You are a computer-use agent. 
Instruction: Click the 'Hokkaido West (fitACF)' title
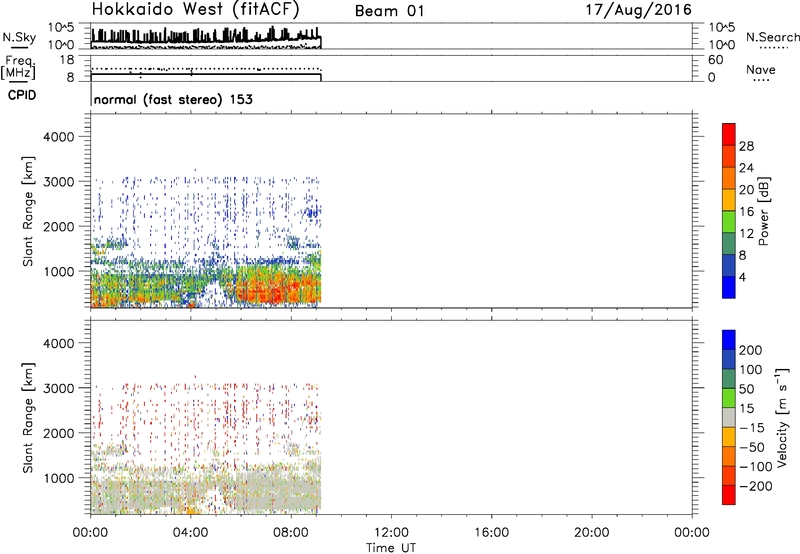(195, 9)
